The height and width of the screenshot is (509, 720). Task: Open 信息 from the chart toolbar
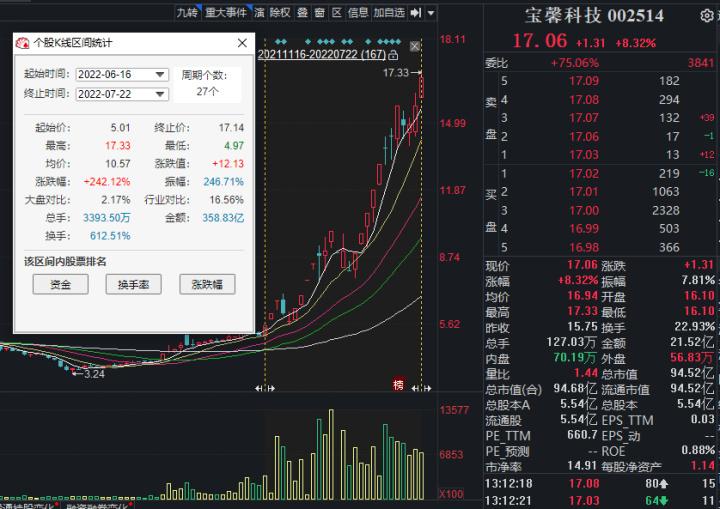358,12
